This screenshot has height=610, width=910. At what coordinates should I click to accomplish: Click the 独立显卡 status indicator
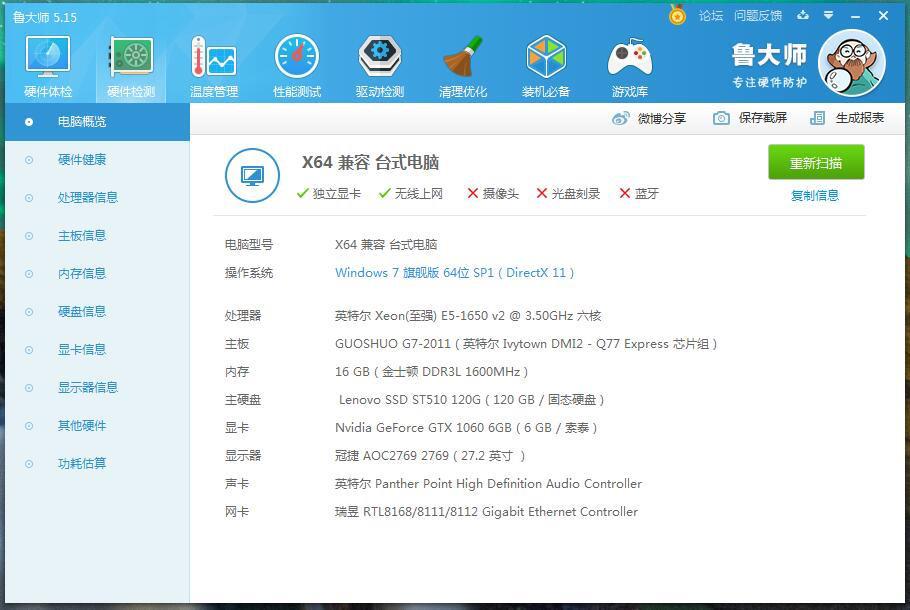328,194
